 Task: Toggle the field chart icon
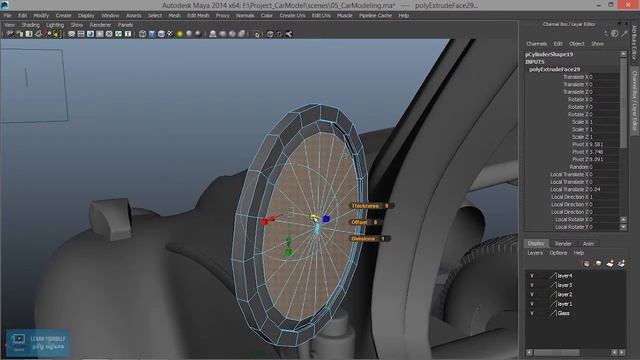[x=109, y=34]
